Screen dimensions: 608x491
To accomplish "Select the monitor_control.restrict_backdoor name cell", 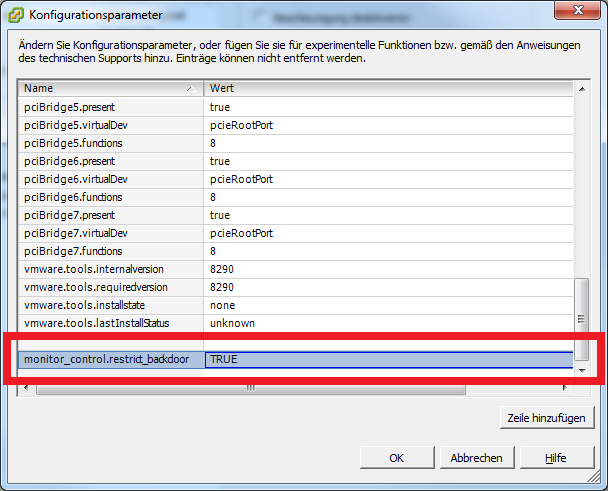I will click(112, 360).
